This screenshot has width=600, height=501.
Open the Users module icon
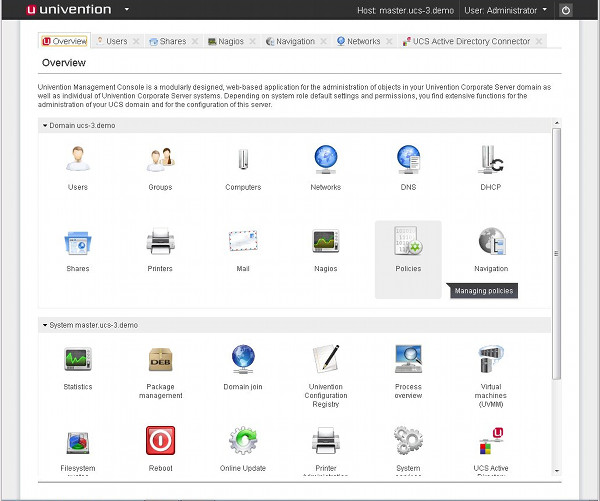click(x=78, y=158)
